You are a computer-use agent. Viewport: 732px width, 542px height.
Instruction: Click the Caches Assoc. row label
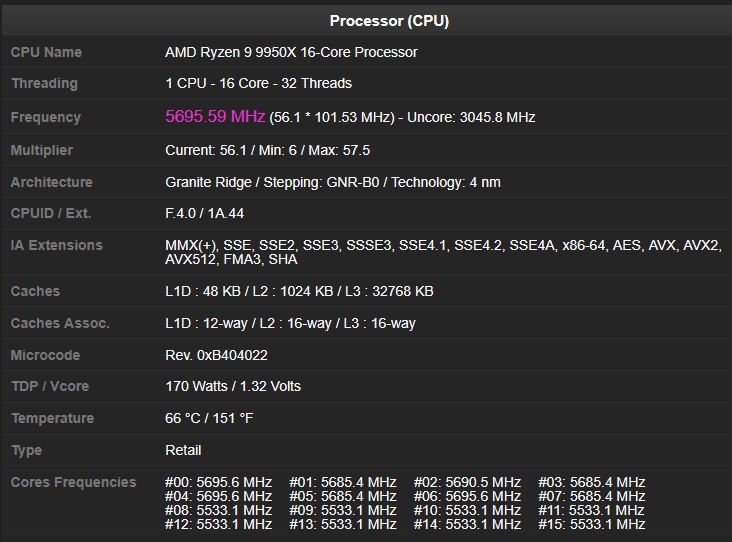pos(60,323)
